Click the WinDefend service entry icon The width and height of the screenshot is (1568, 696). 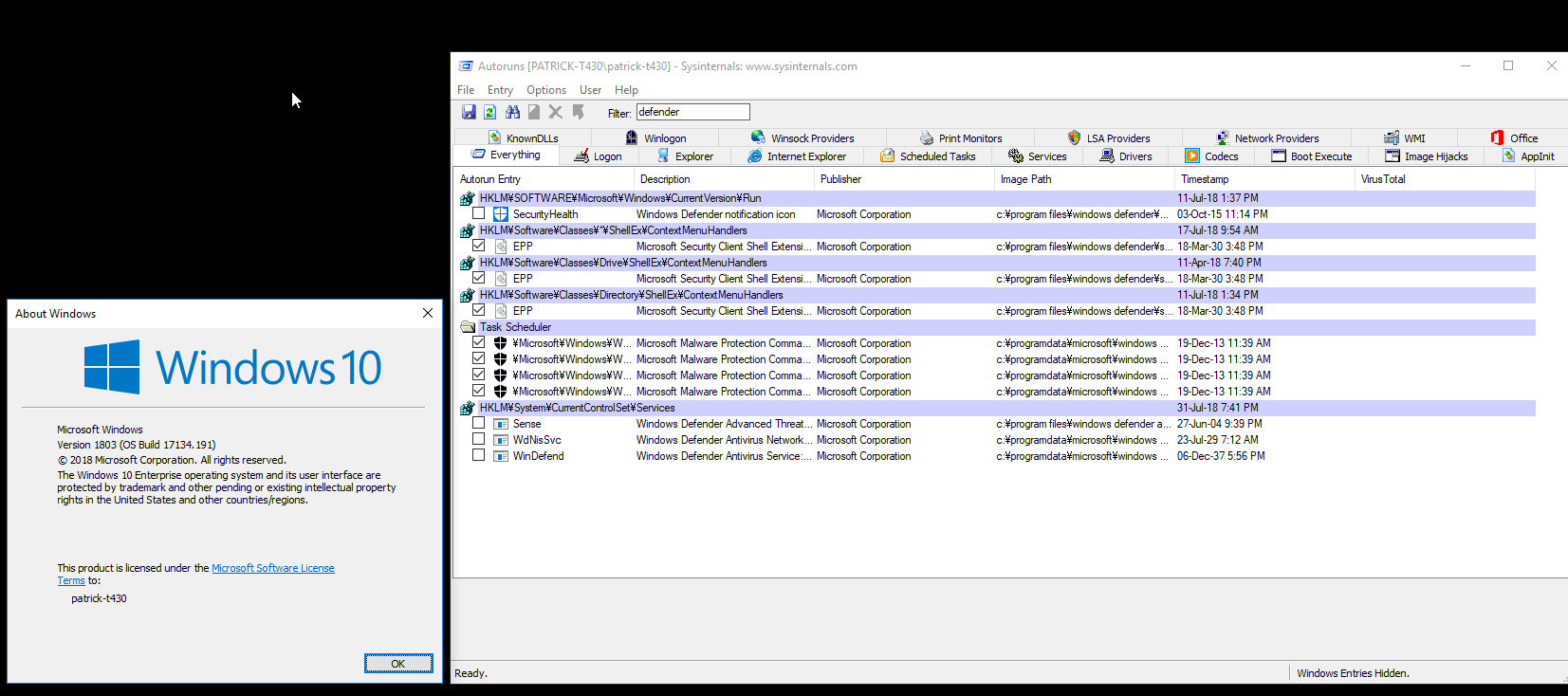click(x=500, y=456)
